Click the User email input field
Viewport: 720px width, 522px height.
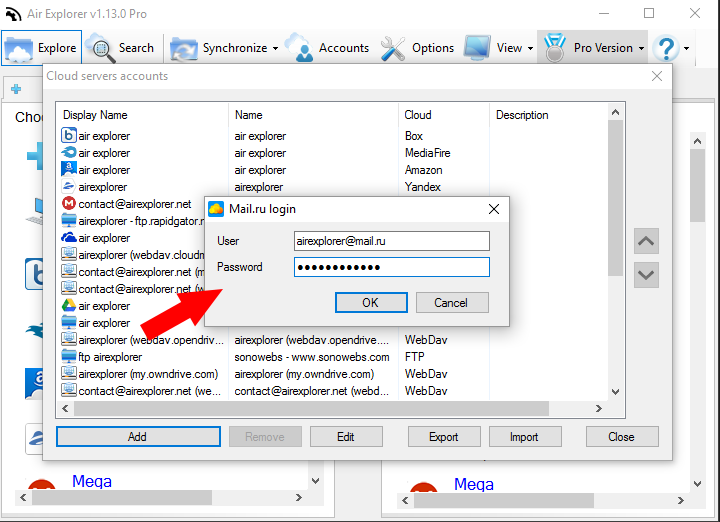392,241
